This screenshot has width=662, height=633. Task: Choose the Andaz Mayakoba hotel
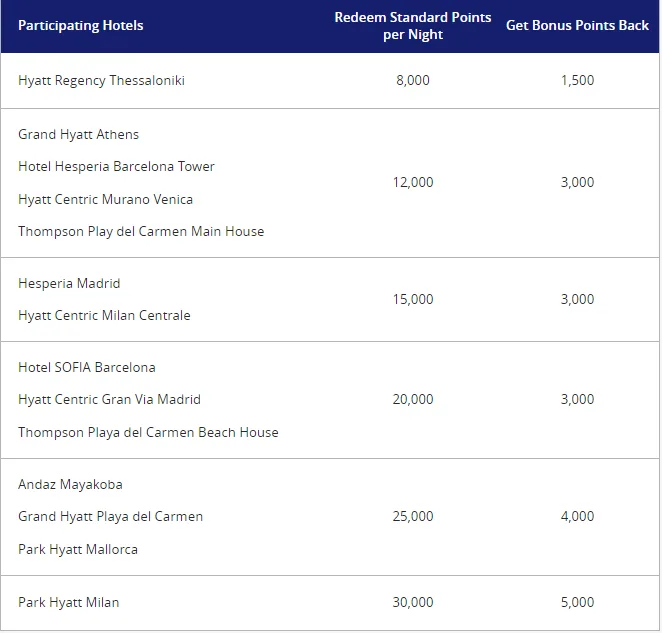pos(70,484)
